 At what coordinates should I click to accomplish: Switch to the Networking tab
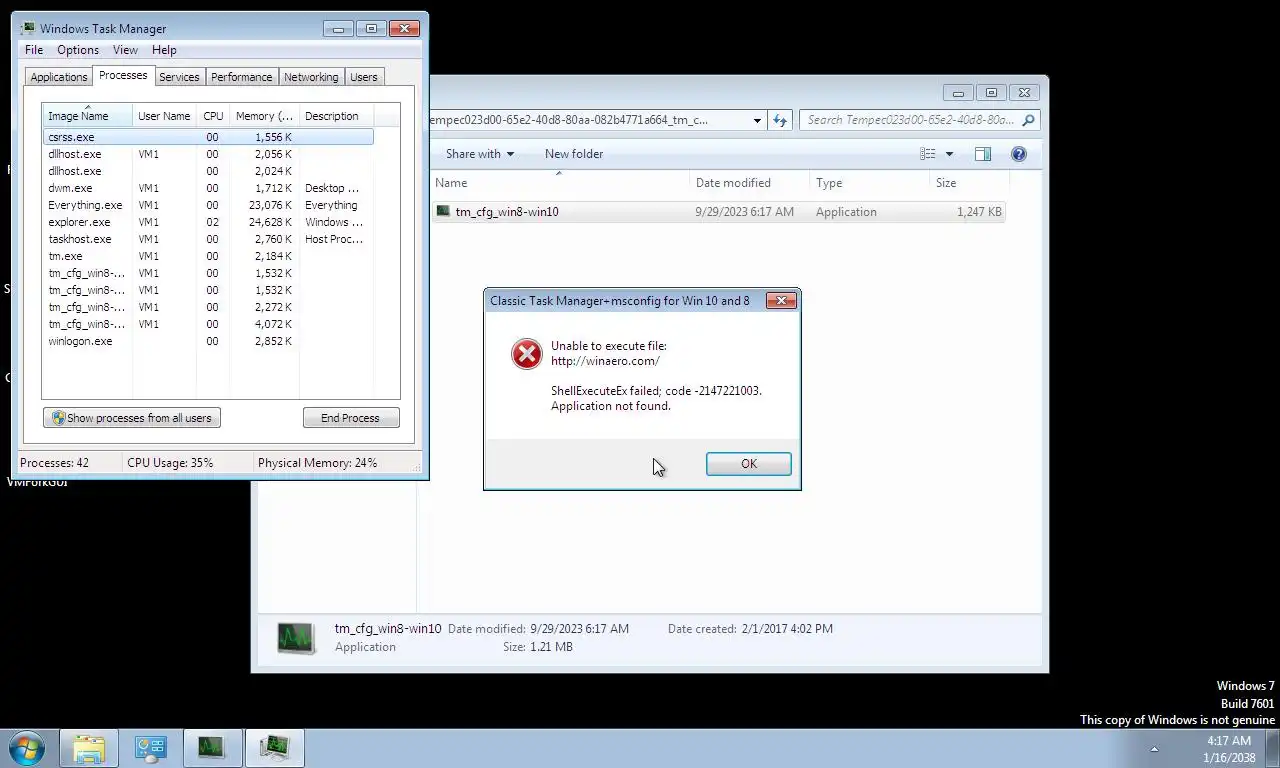click(x=311, y=77)
